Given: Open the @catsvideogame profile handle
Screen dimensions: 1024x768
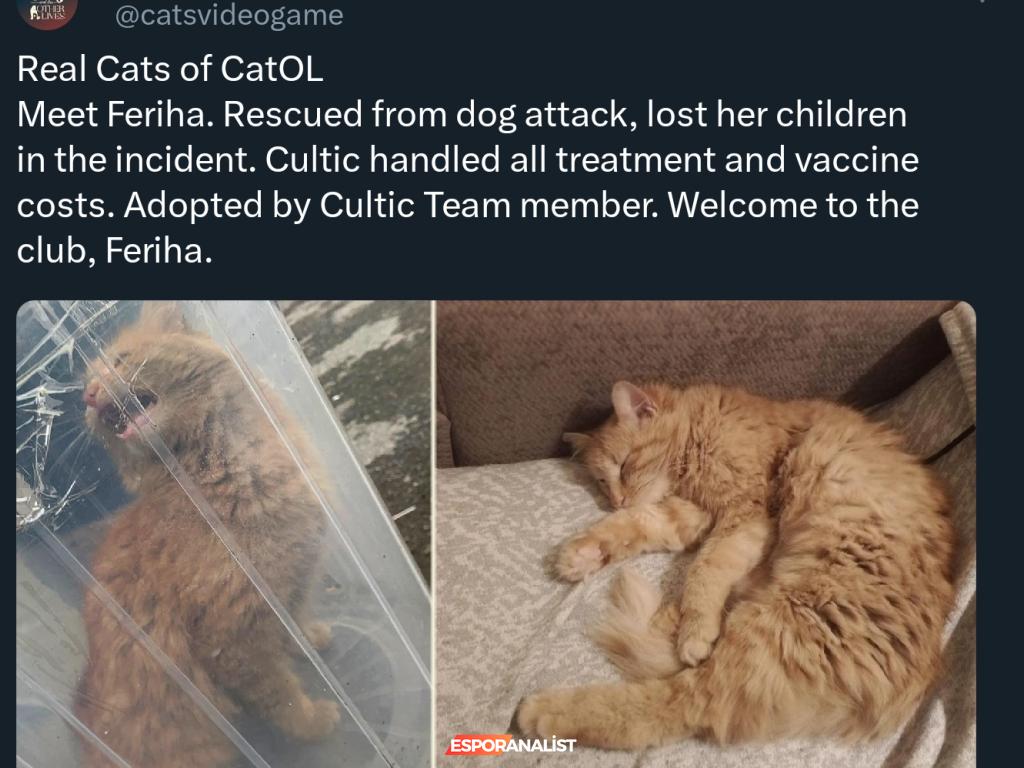Looking at the screenshot, I should [x=229, y=15].
